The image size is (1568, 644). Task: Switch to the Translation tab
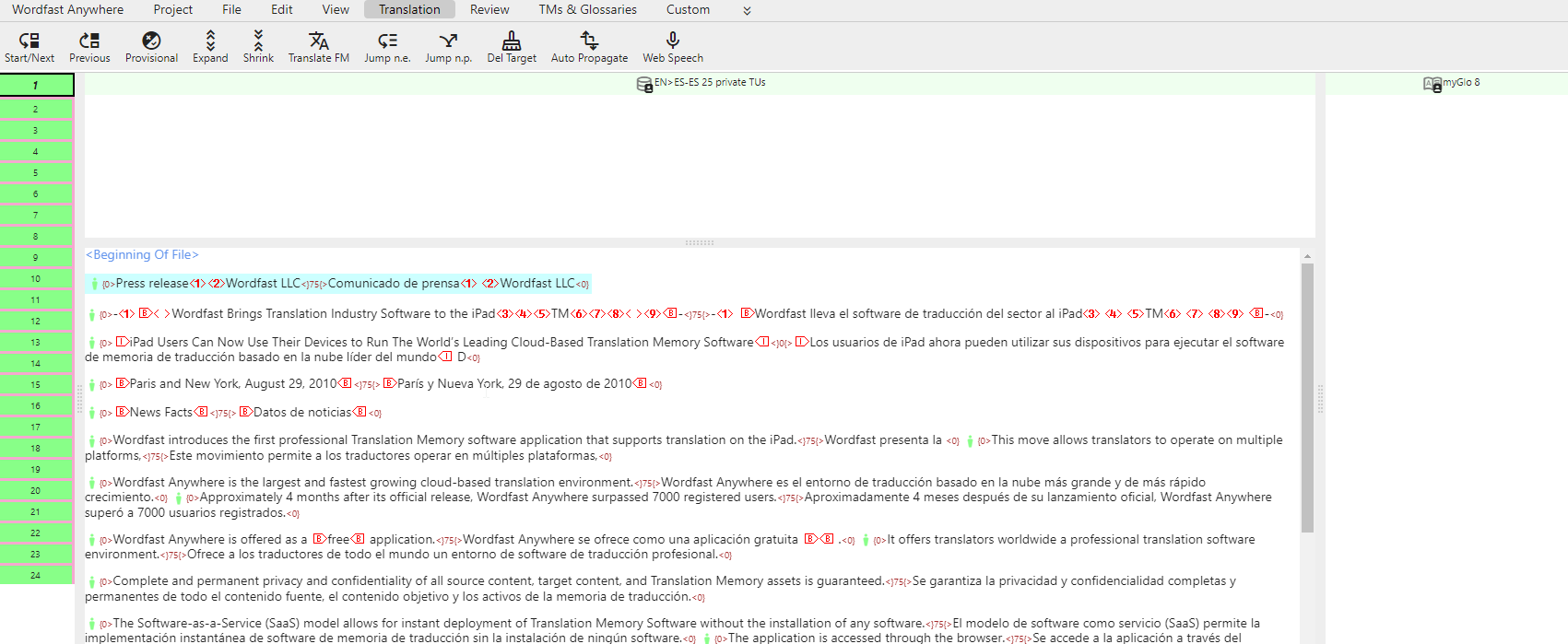coord(409,9)
